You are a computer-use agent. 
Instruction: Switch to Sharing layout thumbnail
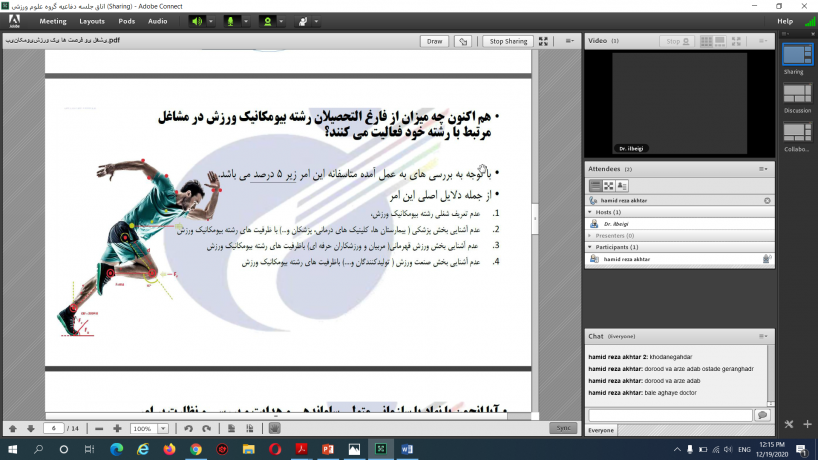click(x=797, y=54)
